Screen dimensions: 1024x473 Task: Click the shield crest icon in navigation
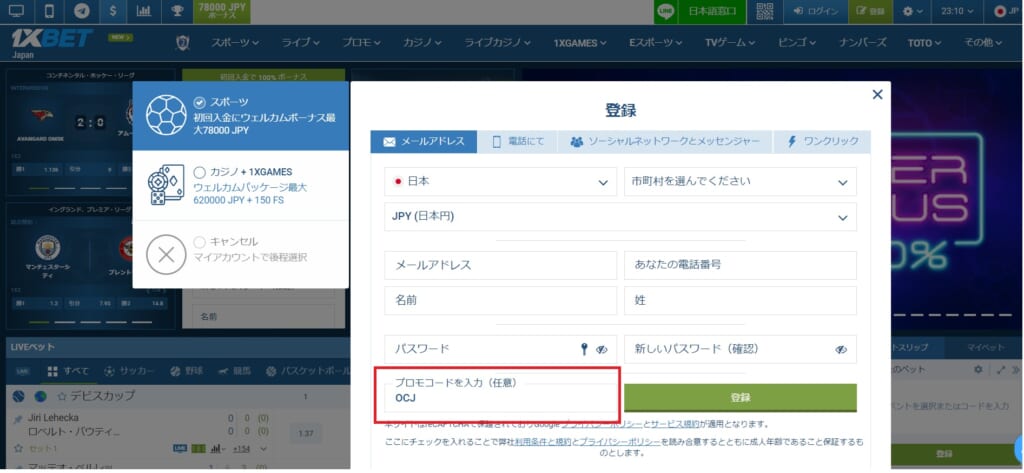[x=184, y=42]
